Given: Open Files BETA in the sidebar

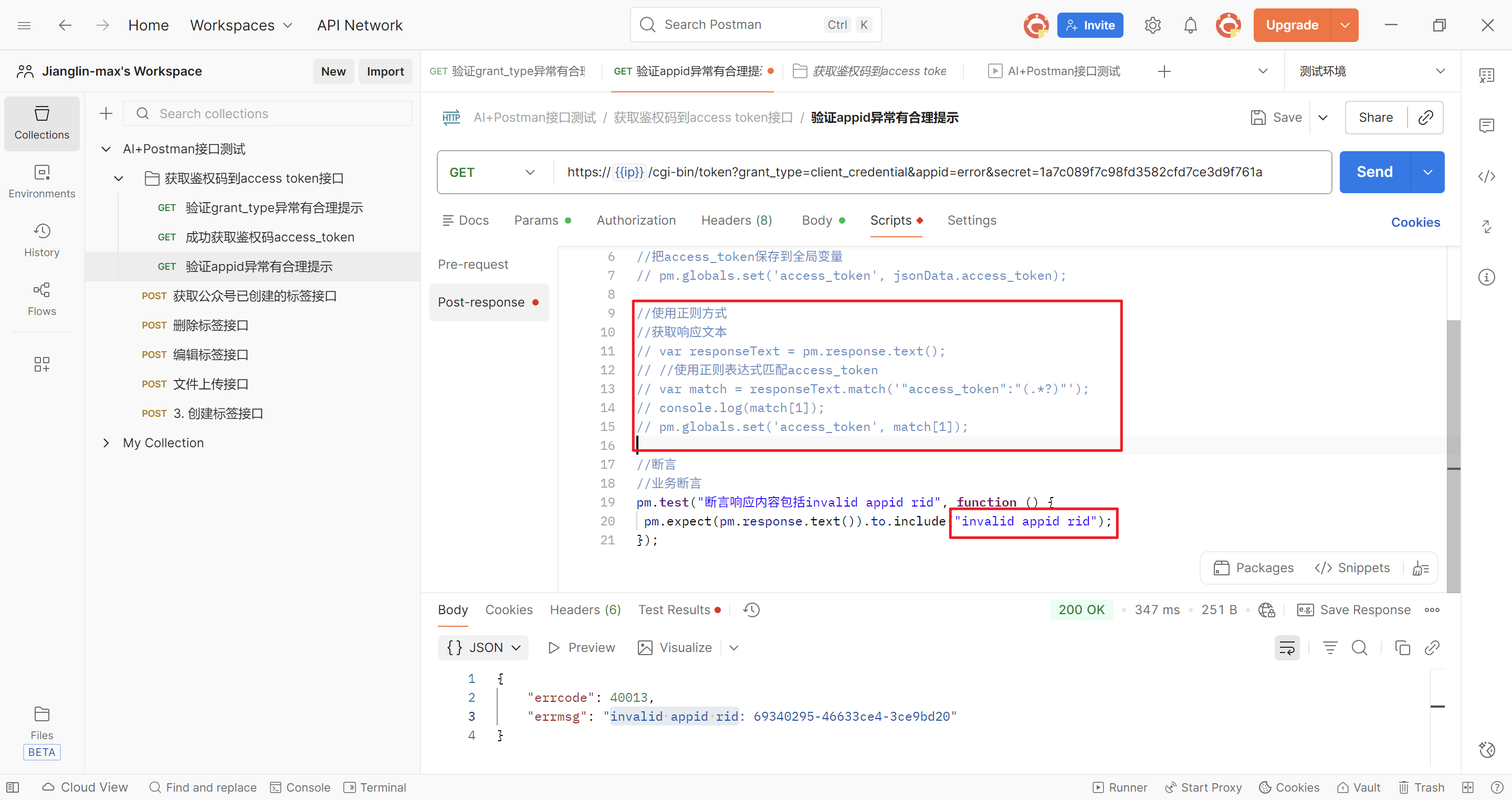Looking at the screenshot, I should (41, 731).
